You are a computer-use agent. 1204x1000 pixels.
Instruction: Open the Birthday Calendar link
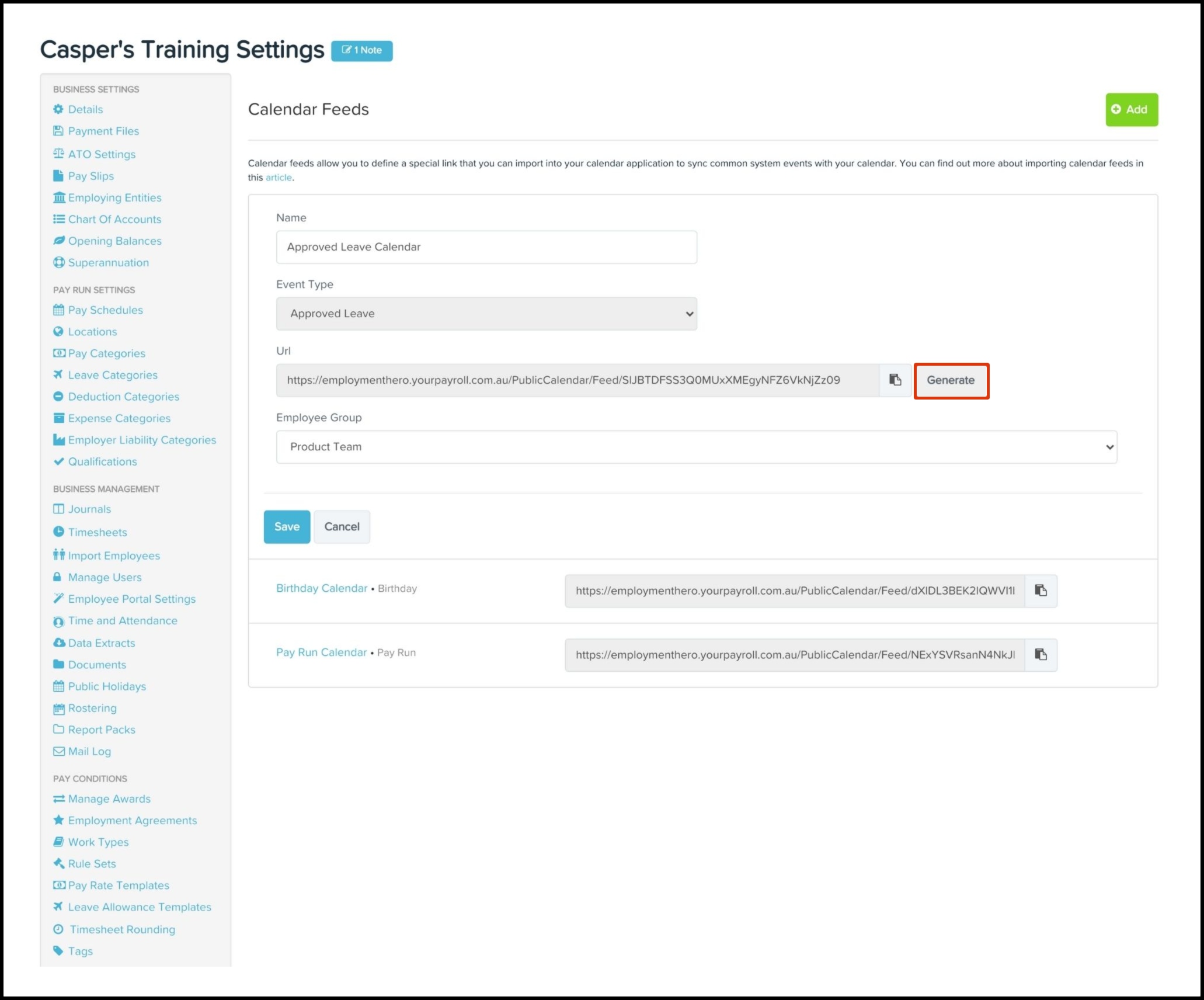pos(322,588)
